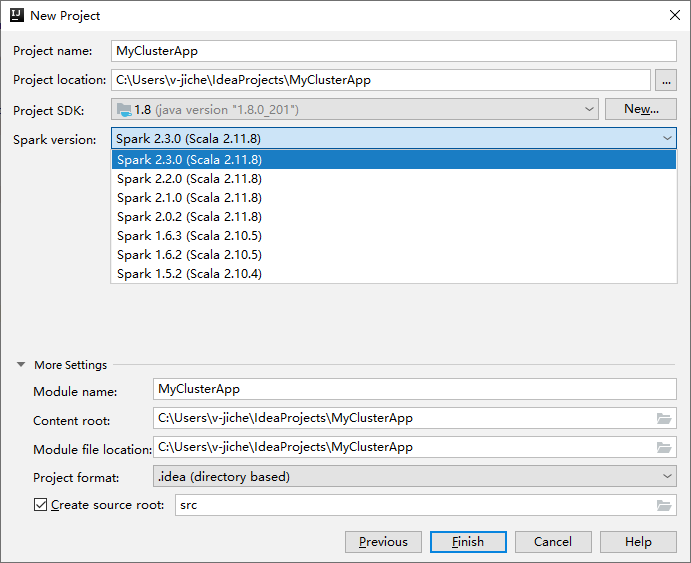Click the New... SDK button
Image resolution: width=691 pixels, height=563 pixels.
tap(641, 109)
